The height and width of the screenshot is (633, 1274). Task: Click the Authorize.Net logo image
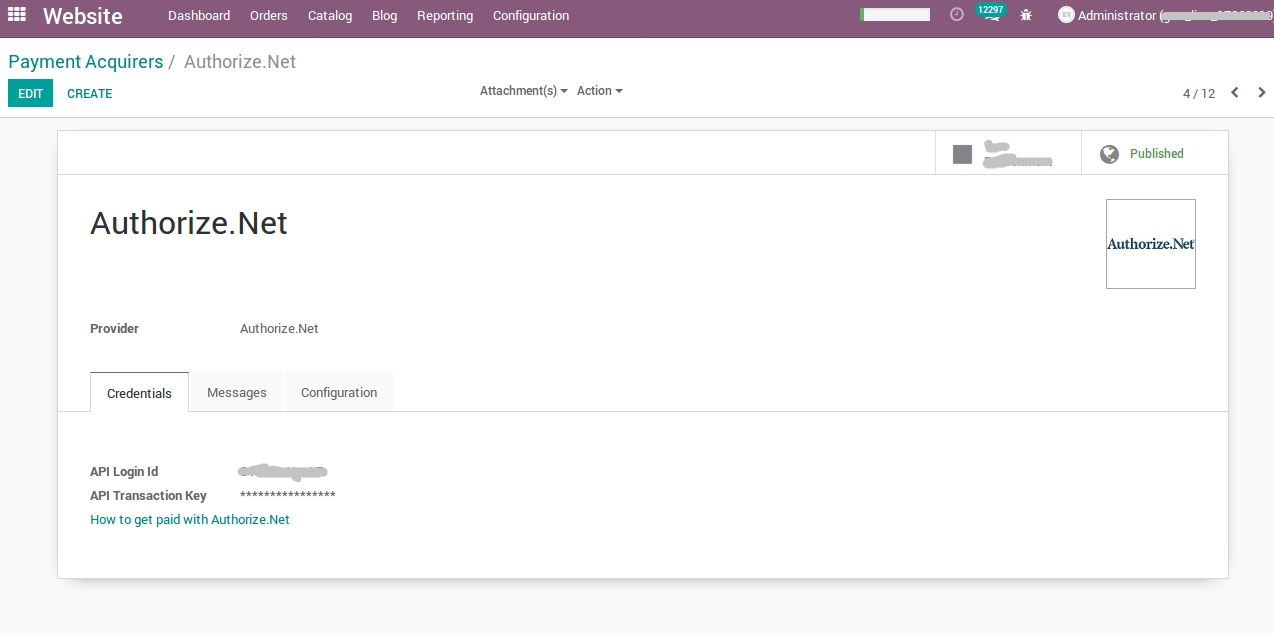coord(1151,244)
